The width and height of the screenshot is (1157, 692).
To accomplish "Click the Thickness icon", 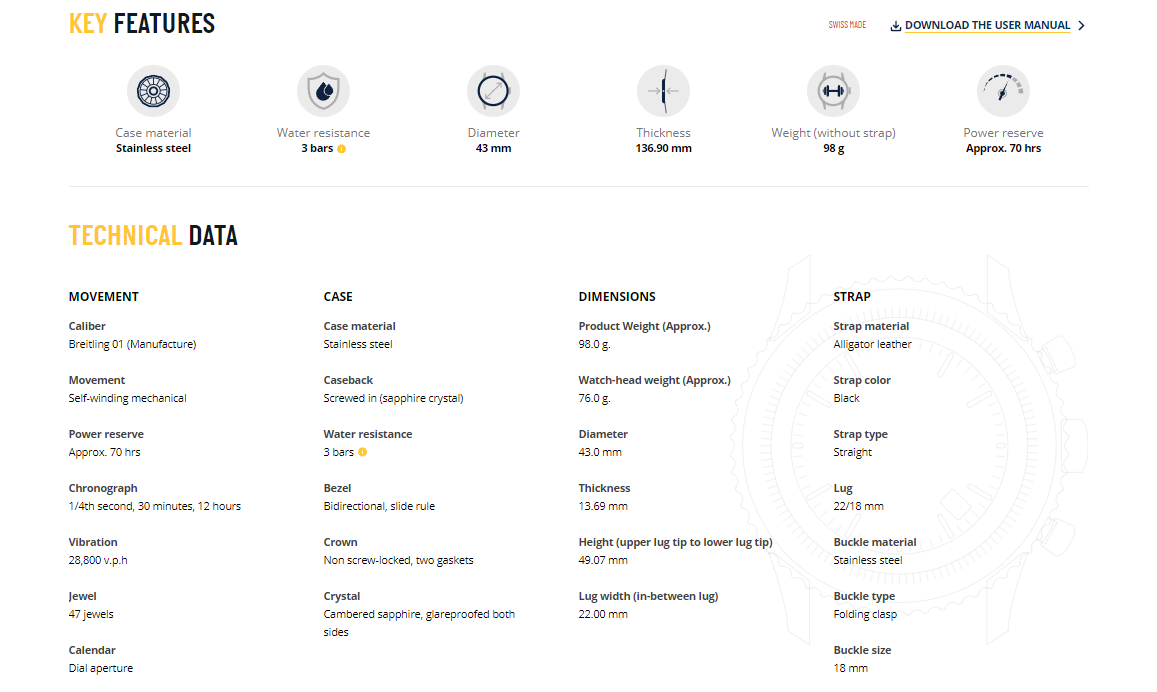I will tap(663, 92).
